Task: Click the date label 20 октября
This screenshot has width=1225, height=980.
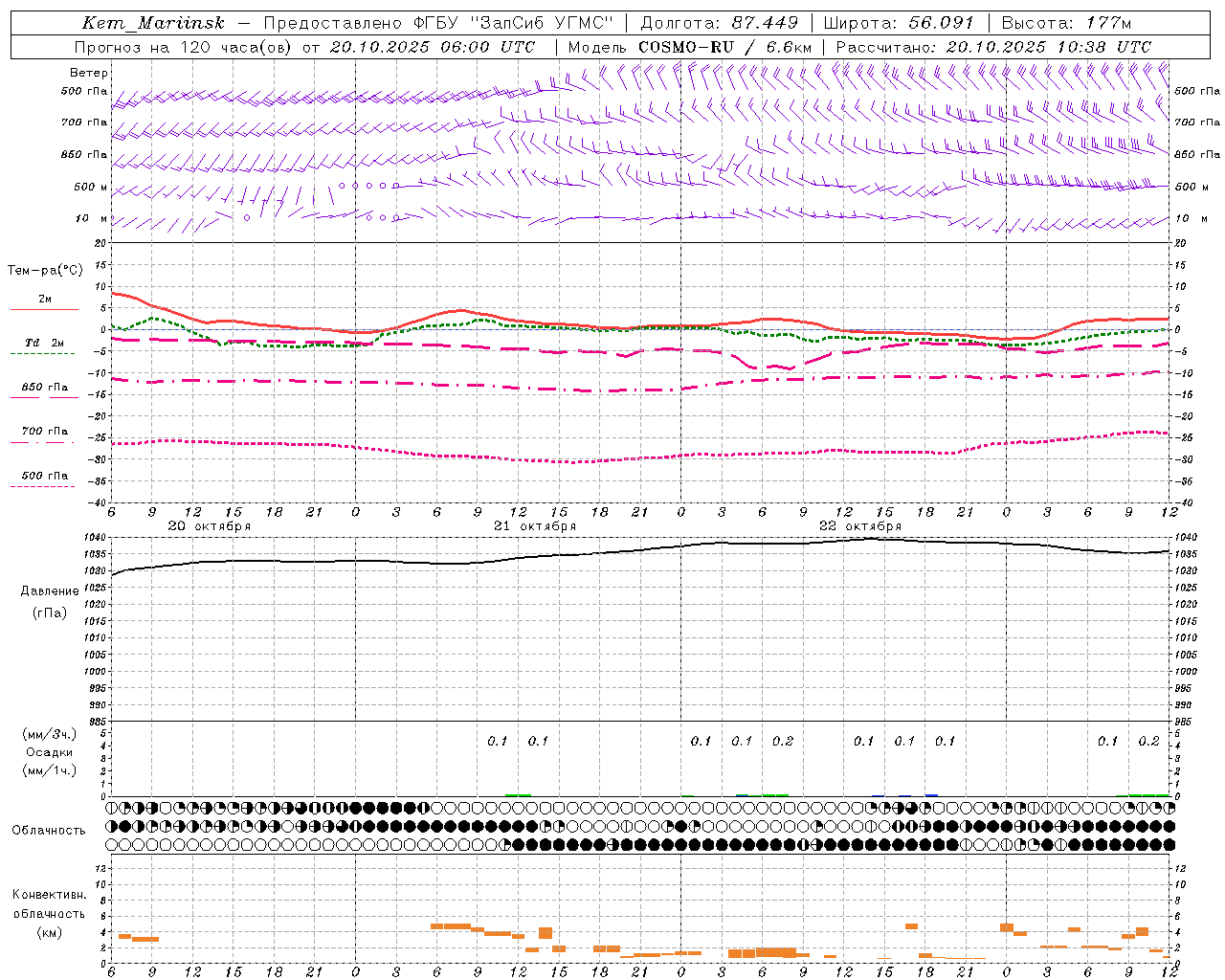Action: coord(210,526)
